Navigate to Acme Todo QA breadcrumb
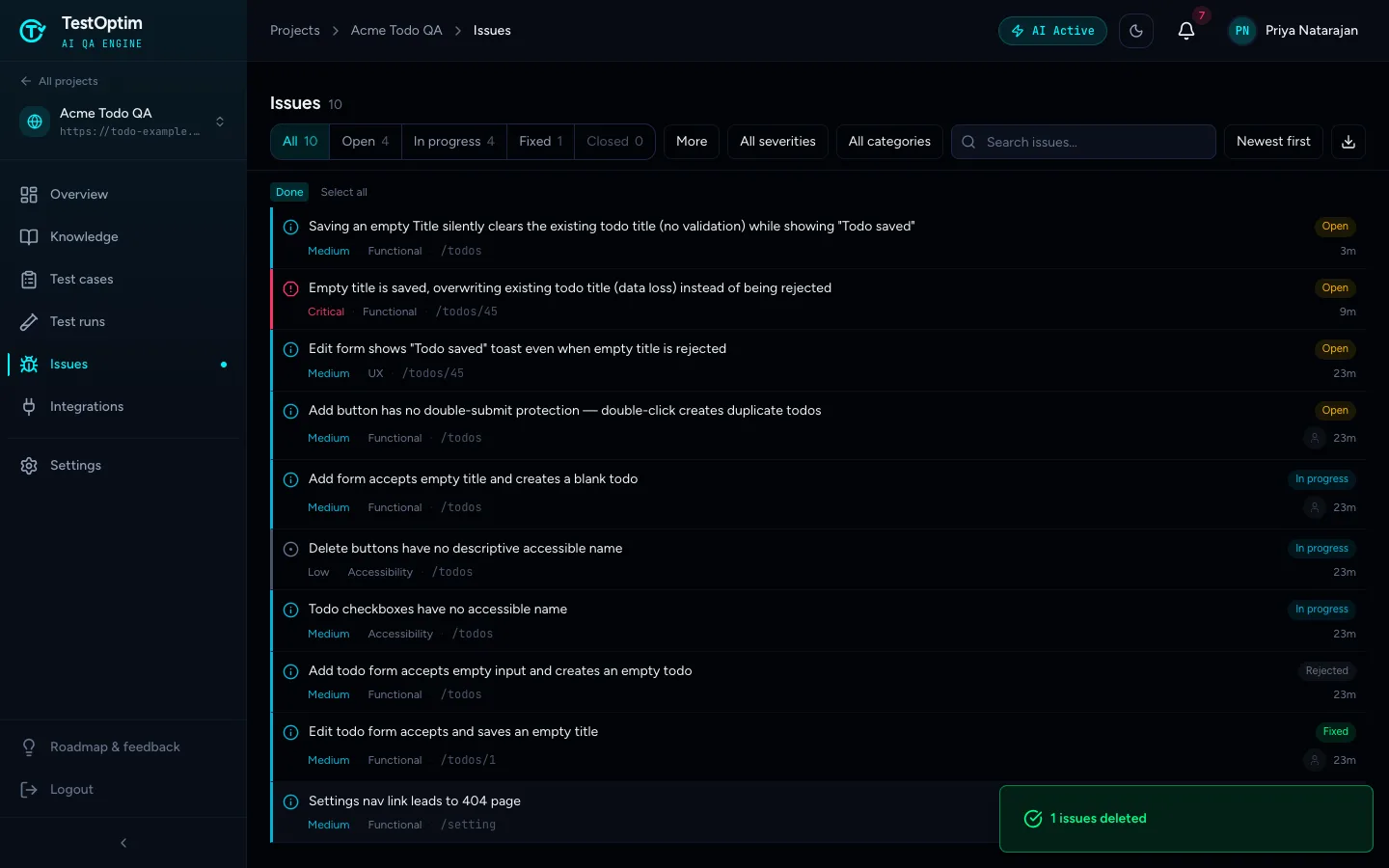Image resolution: width=1389 pixels, height=868 pixels. coord(396,31)
